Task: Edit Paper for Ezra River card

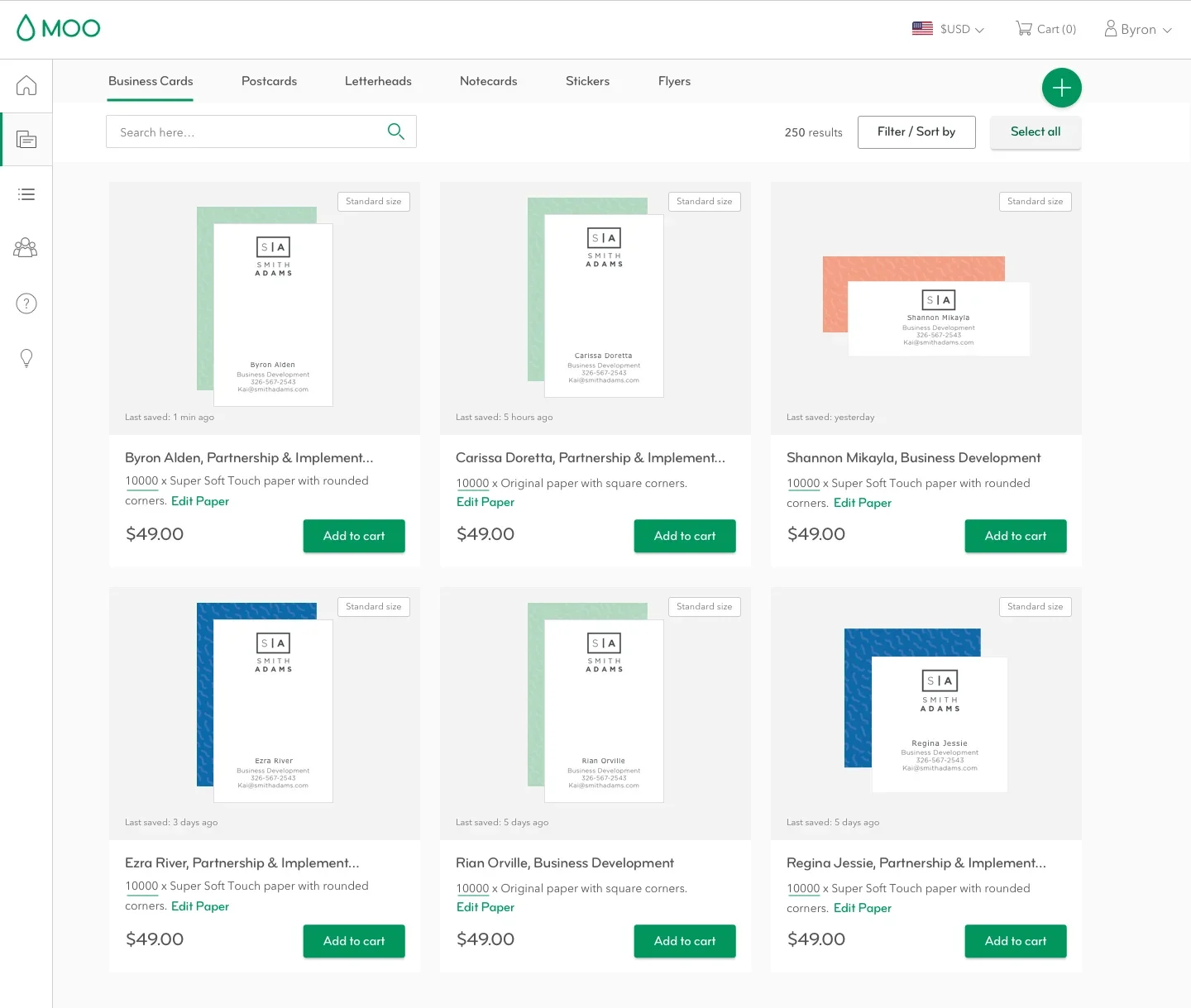Action: coord(200,906)
